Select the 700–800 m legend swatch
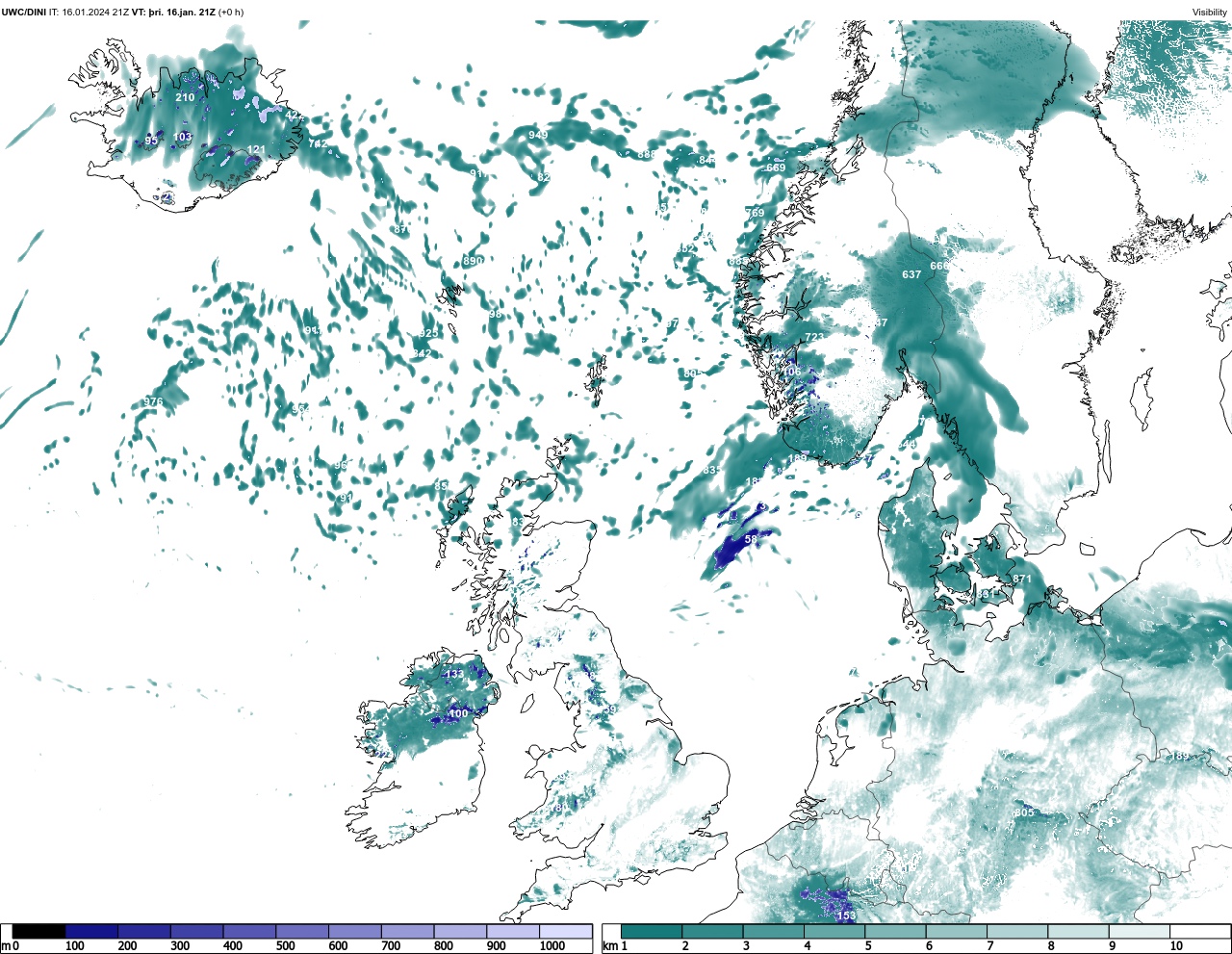The height and width of the screenshot is (954, 1232). (407, 931)
